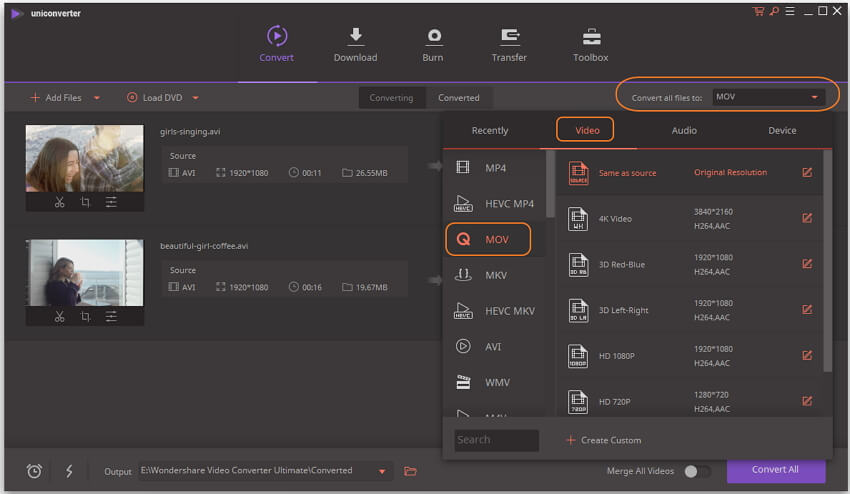Image resolution: width=850 pixels, height=494 pixels.
Task: Open the Convert section
Action: tap(276, 43)
